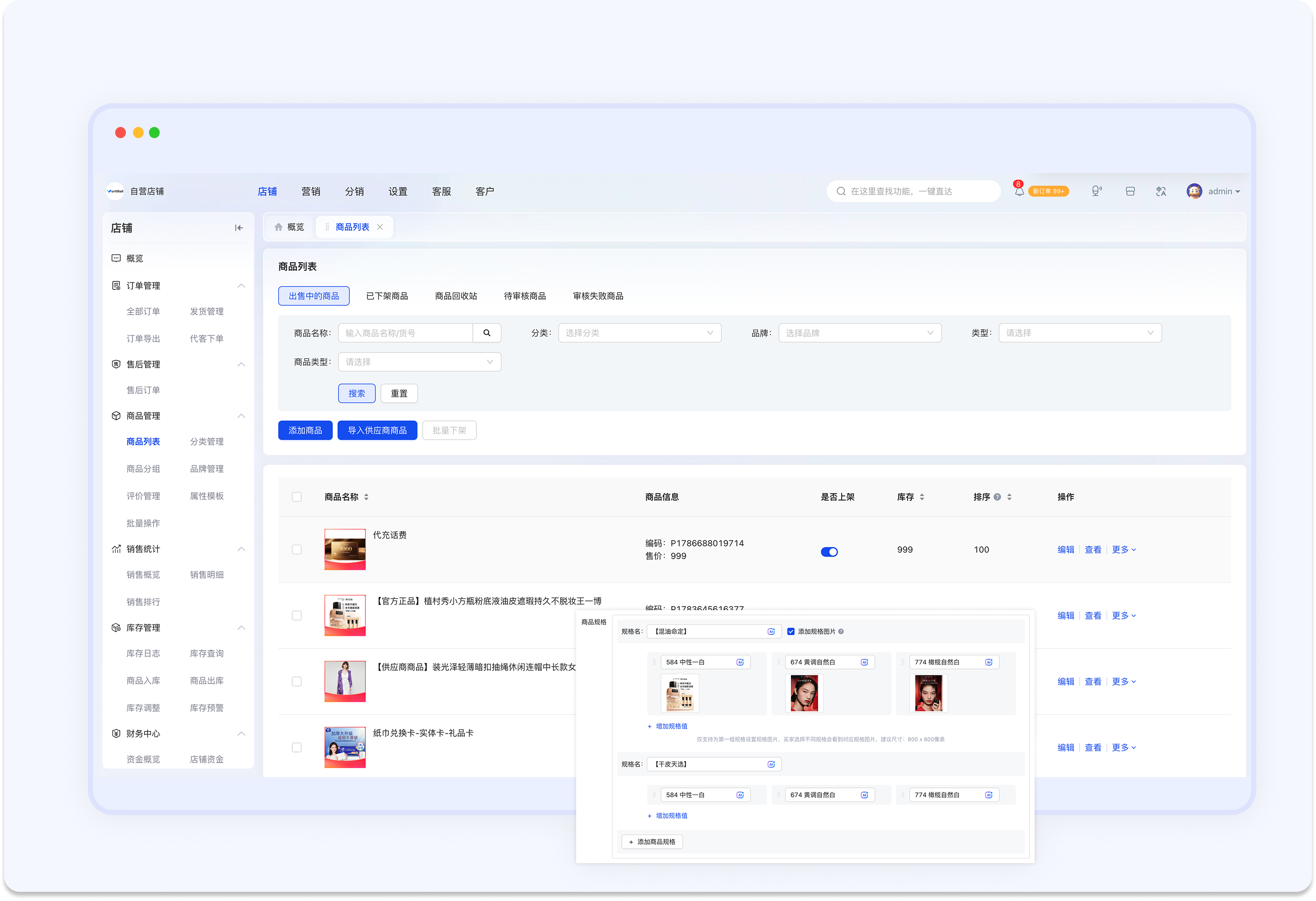
Task: Open the 品牌 select dropdown
Action: point(860,333)
